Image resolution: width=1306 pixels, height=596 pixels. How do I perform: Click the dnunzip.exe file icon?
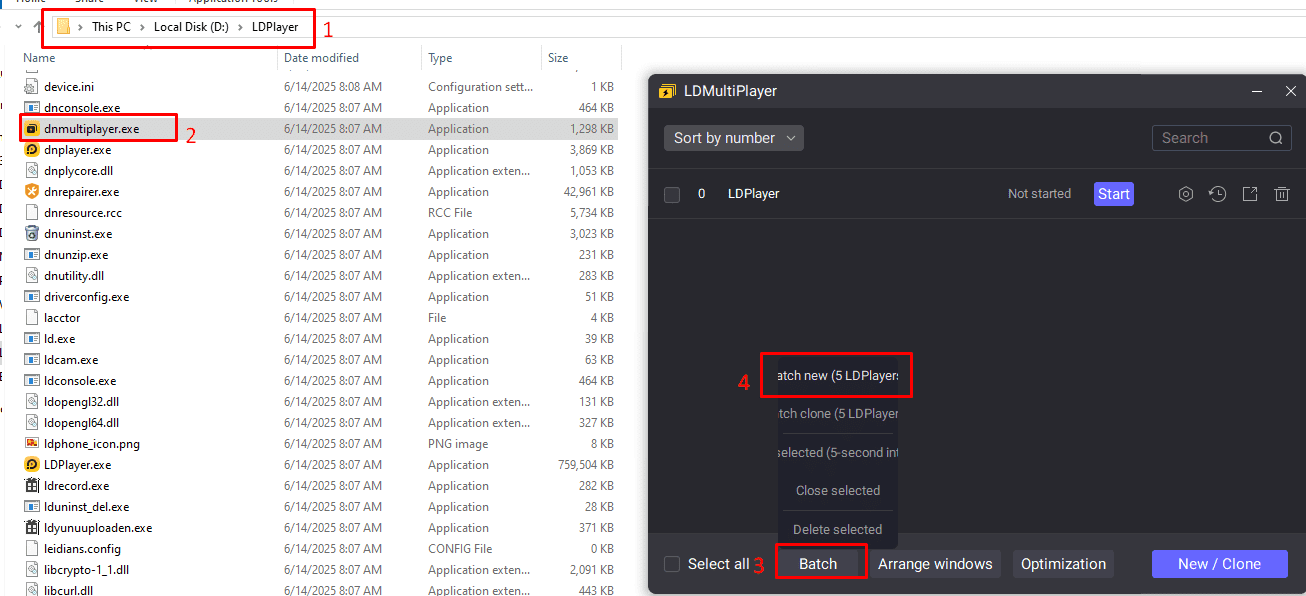click(32, 255)
